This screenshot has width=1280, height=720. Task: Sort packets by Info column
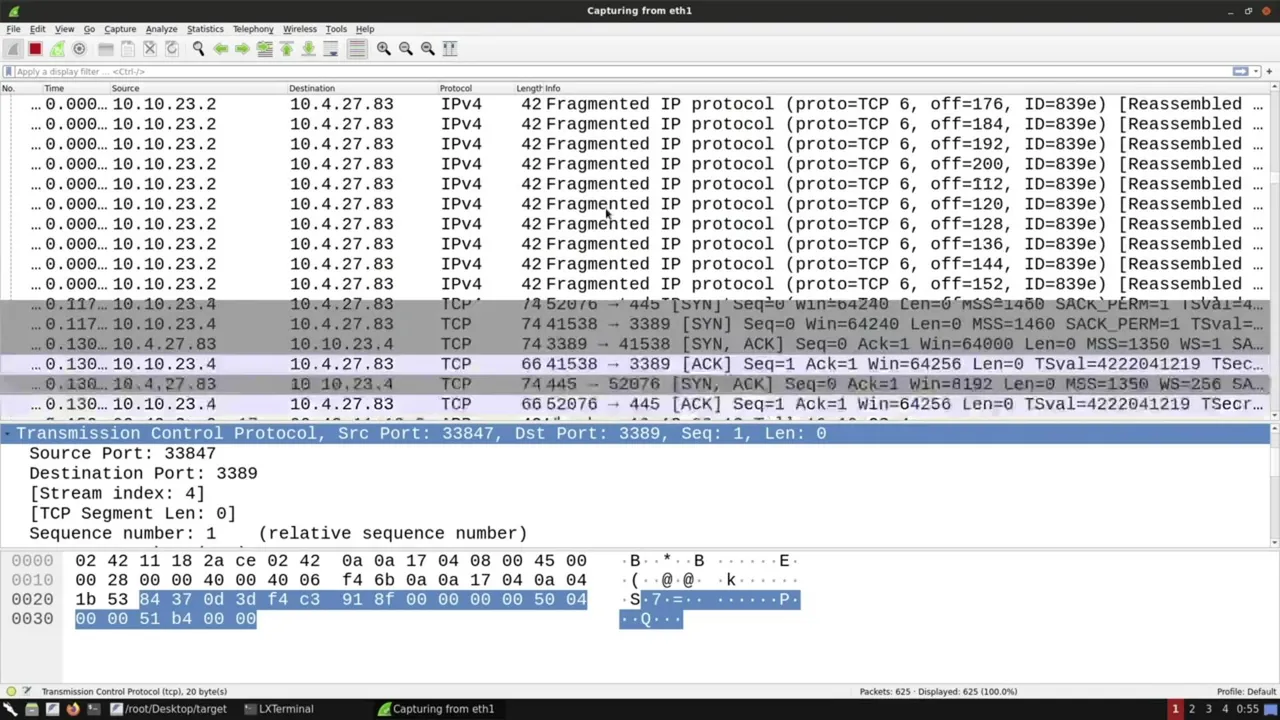pyautogui.click(x=905, y=88)
